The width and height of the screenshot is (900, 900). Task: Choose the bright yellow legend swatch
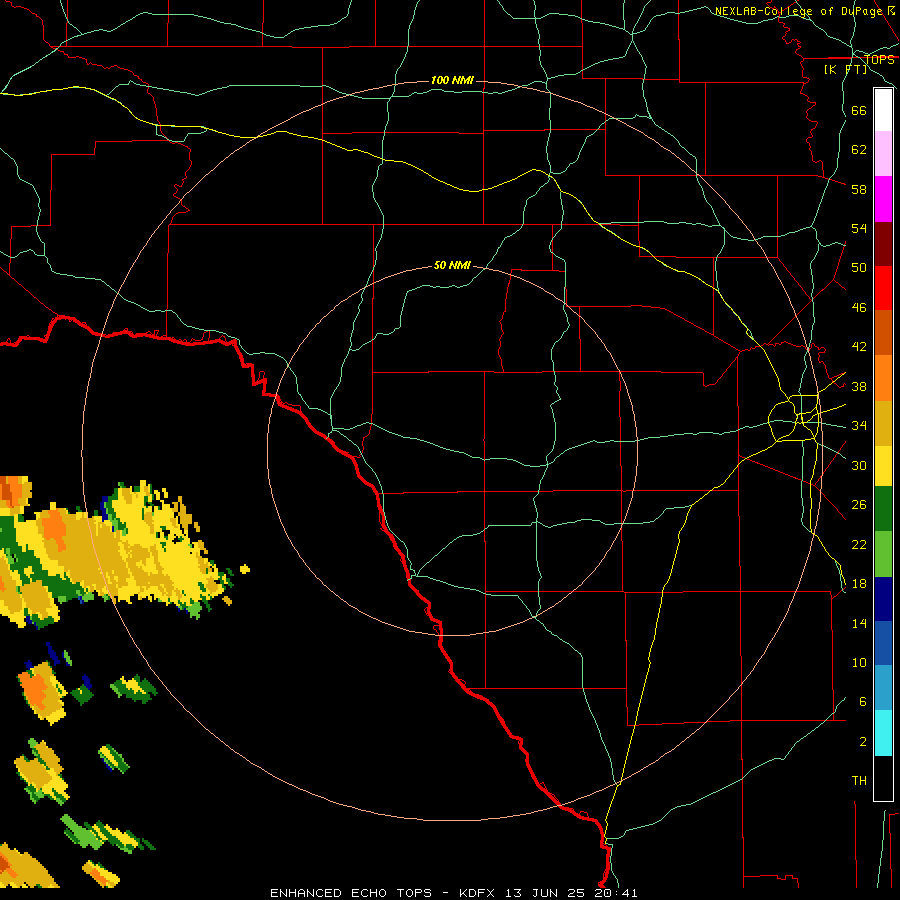click(x=883, y=466)
